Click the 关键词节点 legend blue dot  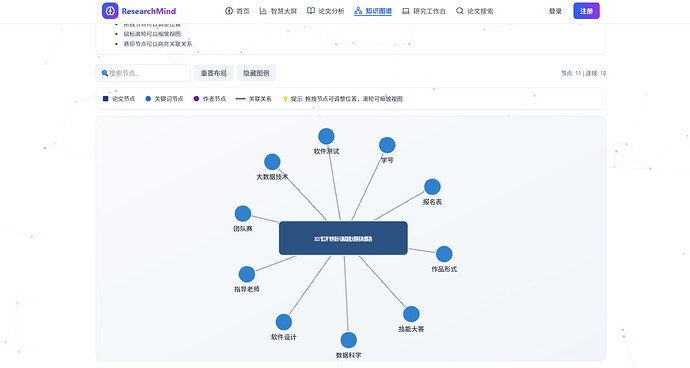coord(148,99)
